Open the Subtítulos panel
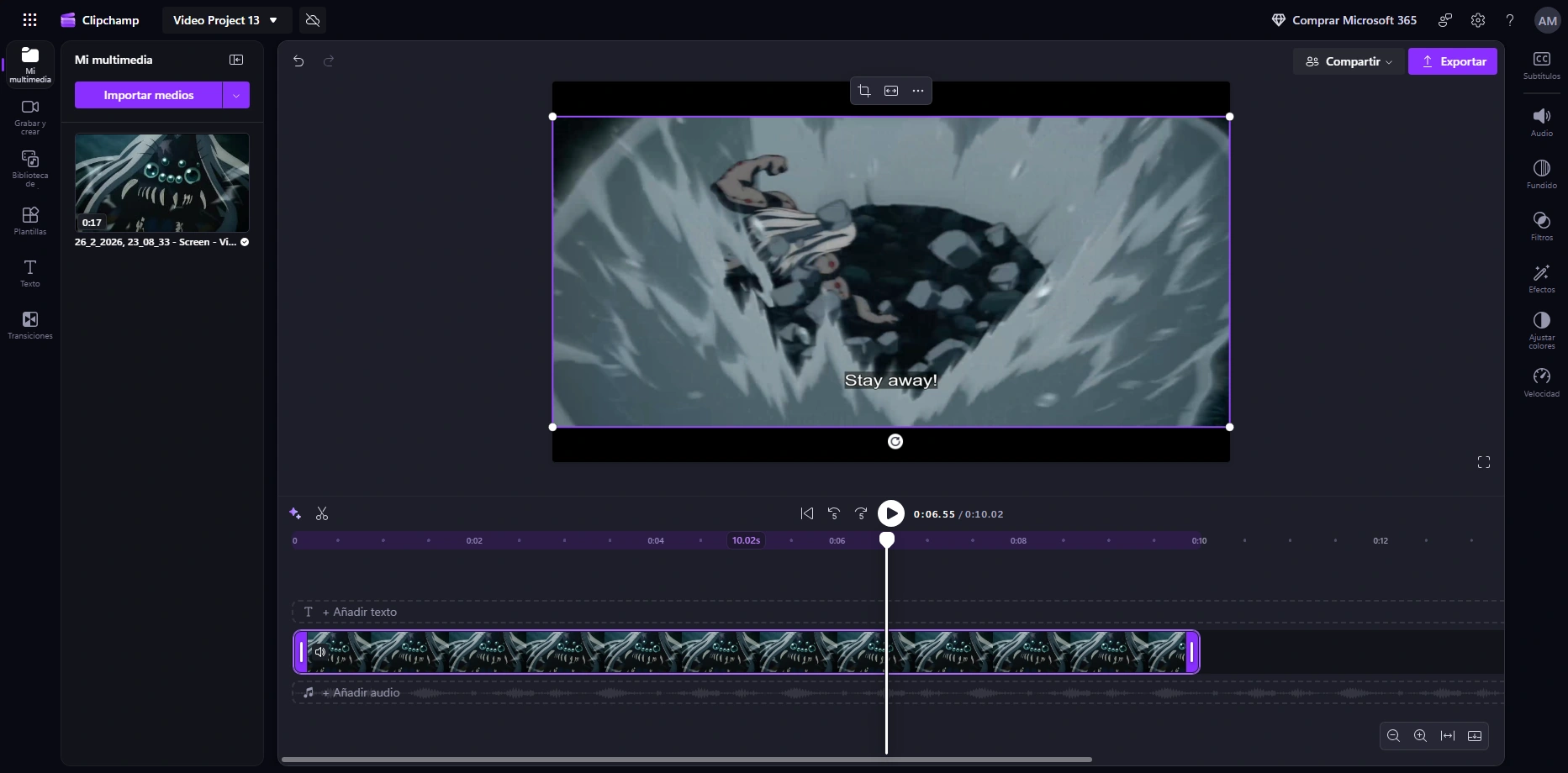 point(1542,66)
